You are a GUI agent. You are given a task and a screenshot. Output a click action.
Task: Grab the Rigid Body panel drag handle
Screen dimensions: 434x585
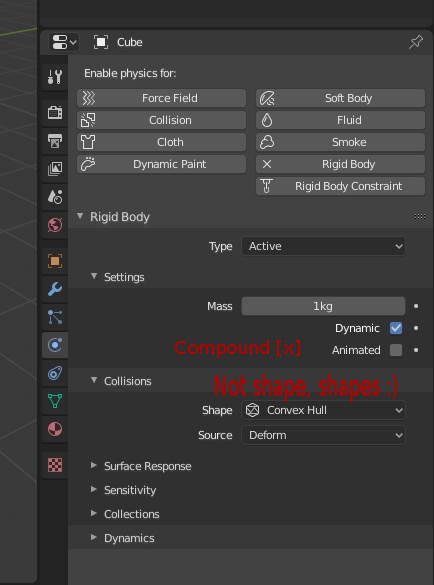[420, 216]
